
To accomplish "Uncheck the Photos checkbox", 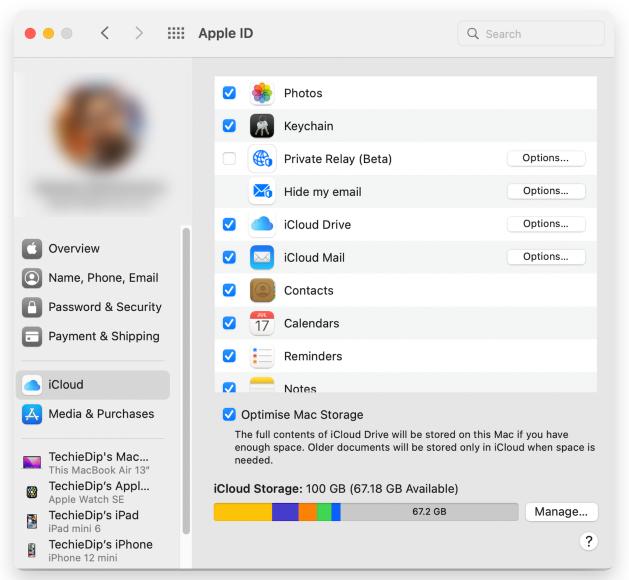I will [229, 93].
